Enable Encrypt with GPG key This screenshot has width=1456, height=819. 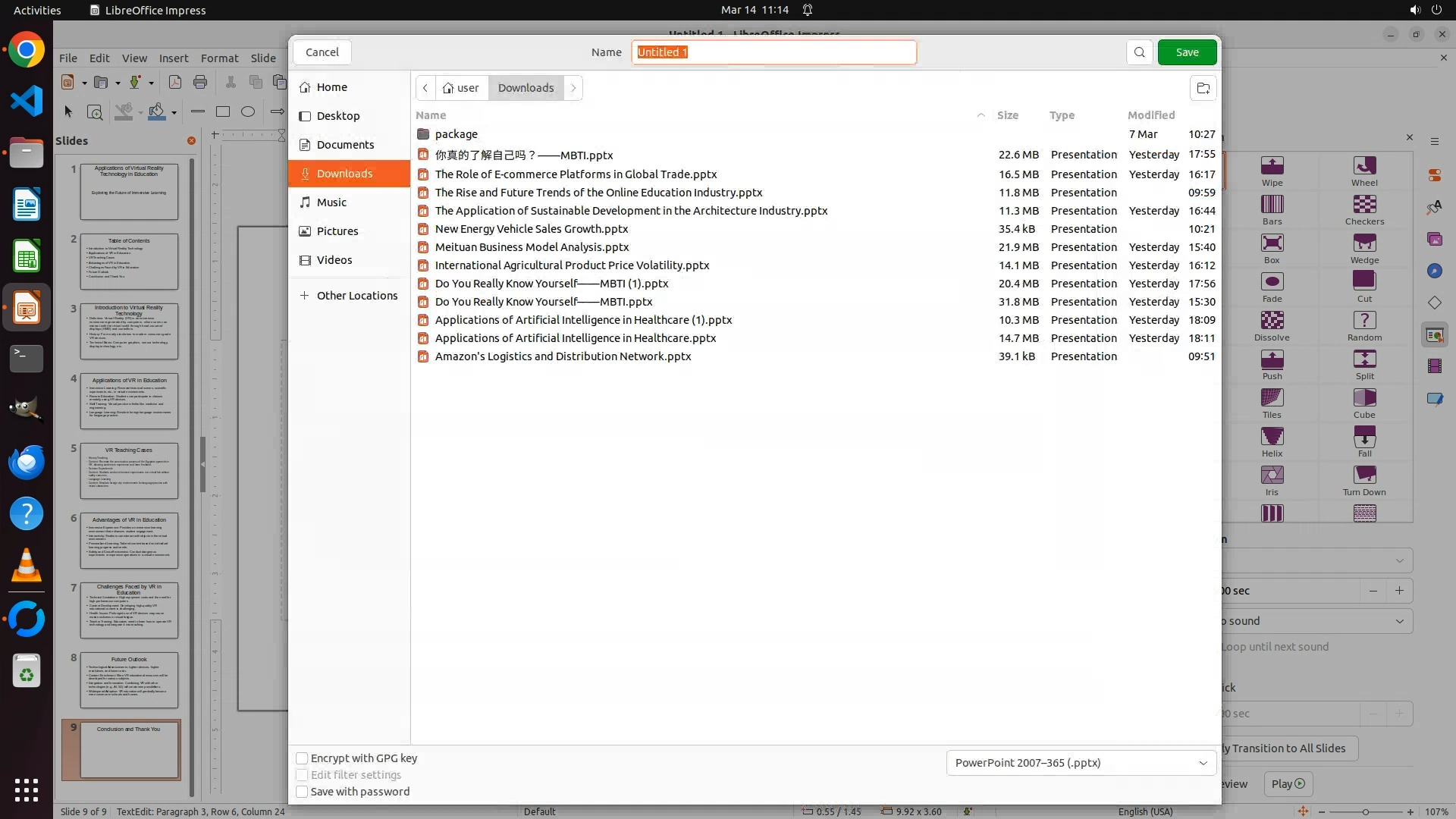tap(302, 758)
